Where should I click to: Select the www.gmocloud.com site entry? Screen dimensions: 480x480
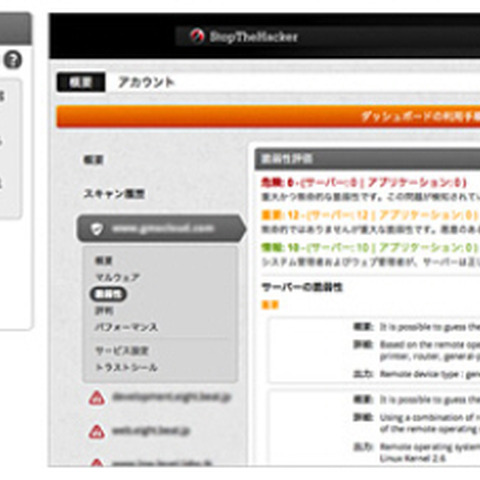click(x=161, y=229)
